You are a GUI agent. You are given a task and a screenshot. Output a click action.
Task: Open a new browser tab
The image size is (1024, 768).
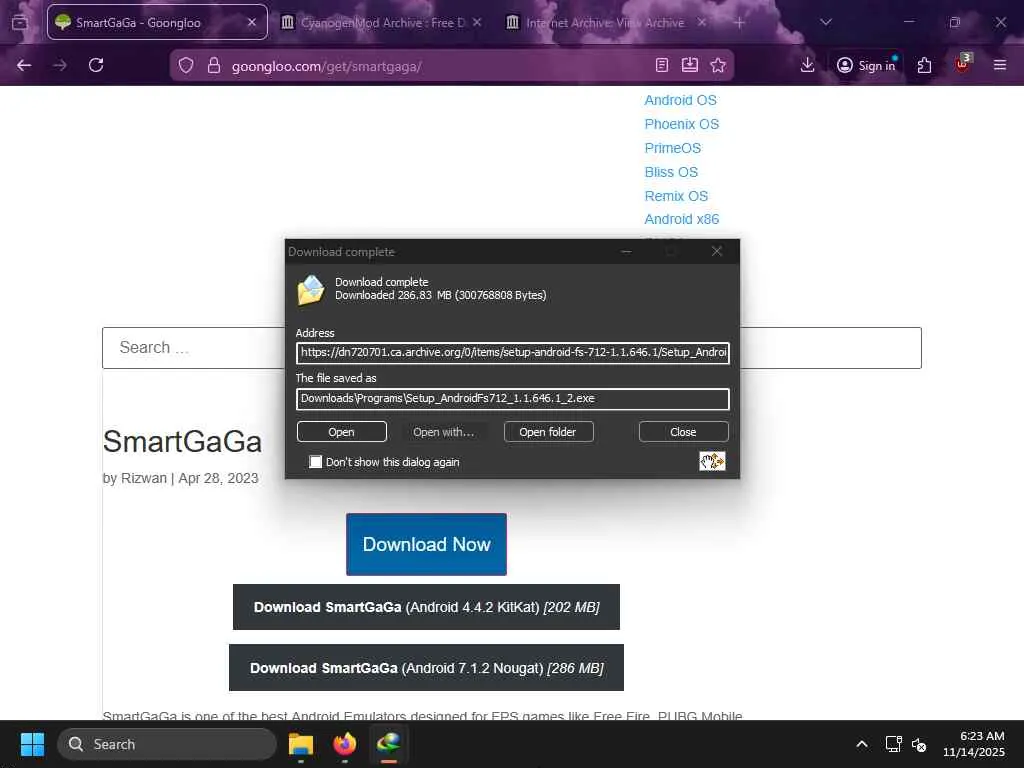(739, 22)
